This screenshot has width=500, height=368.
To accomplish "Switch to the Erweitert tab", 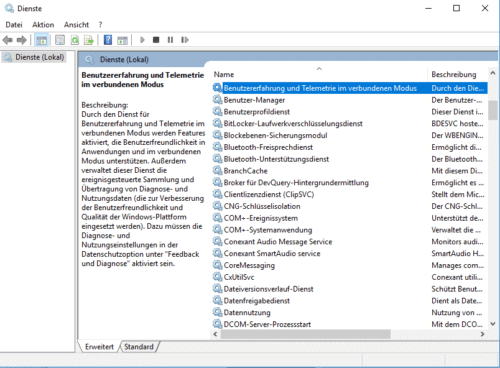I will tap(99, 347).
